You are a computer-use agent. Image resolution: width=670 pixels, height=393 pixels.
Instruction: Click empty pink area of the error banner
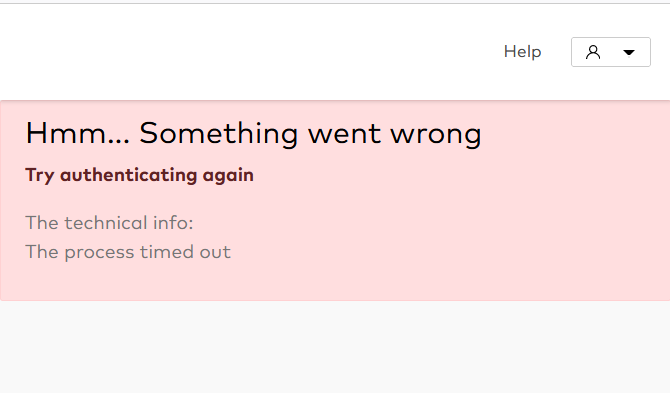470,222
